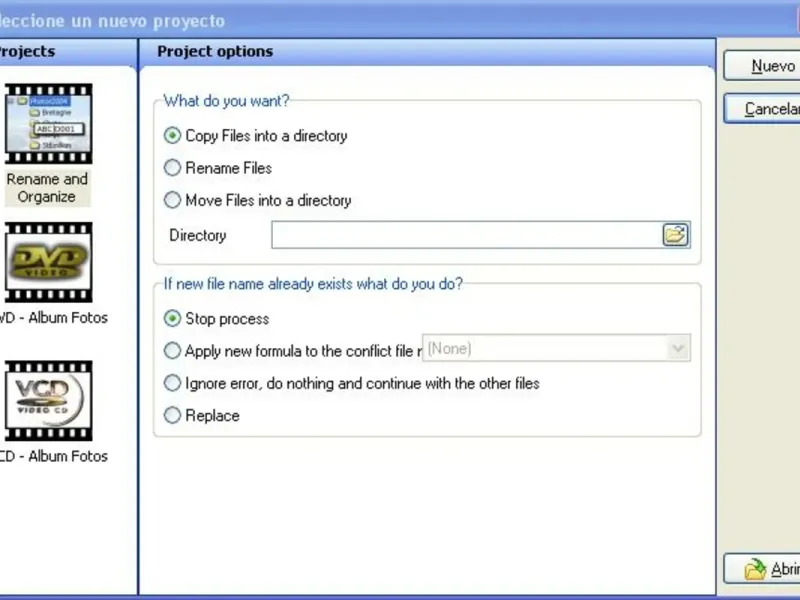Image resolution: width=800 pixels, height=600 pixels.
Task: Select the Stop process option
Action: [x=173, y=319]
